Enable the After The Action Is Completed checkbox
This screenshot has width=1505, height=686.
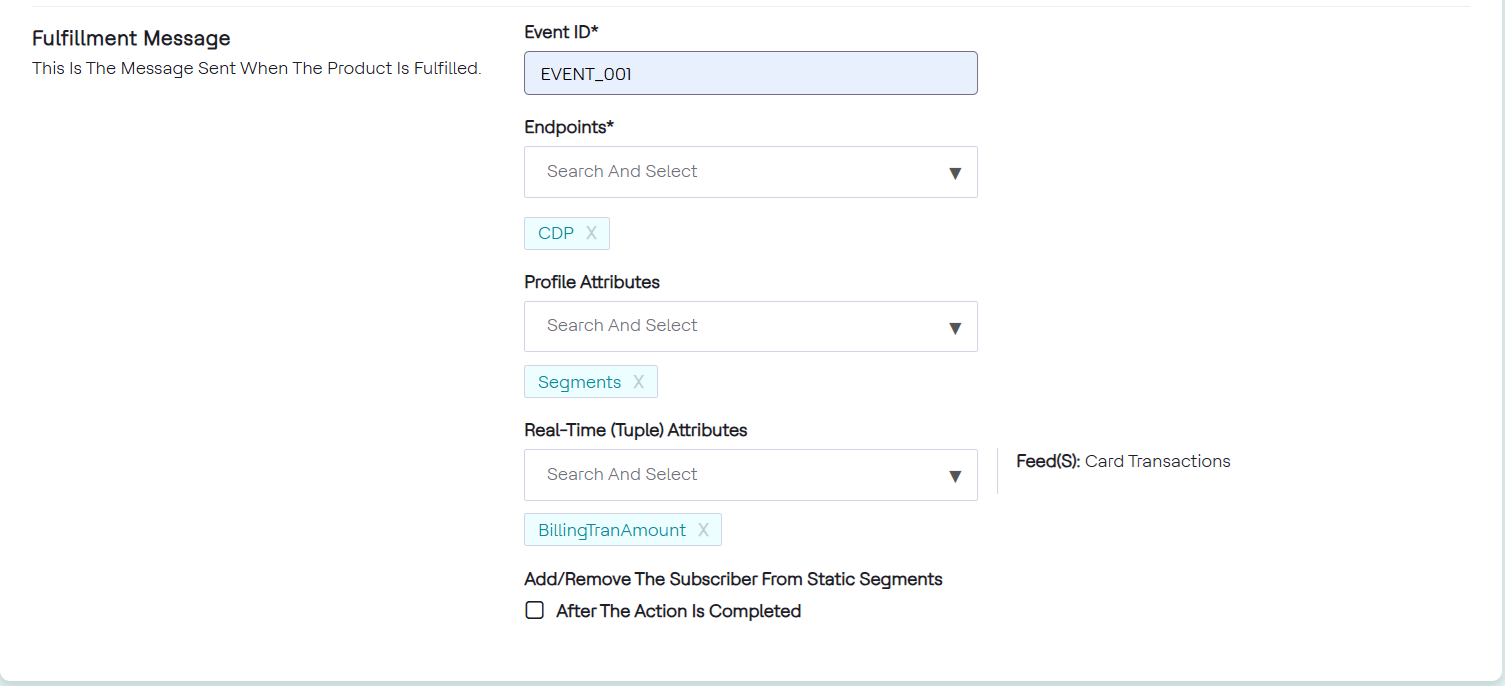point(535,610)
